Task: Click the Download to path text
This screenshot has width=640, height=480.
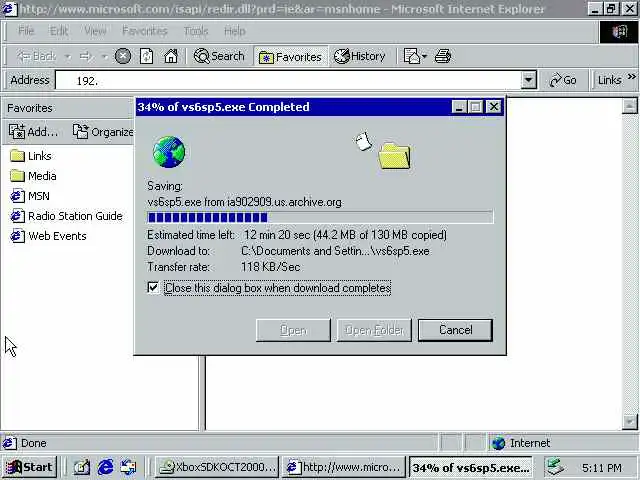Action: click(335, 251)
